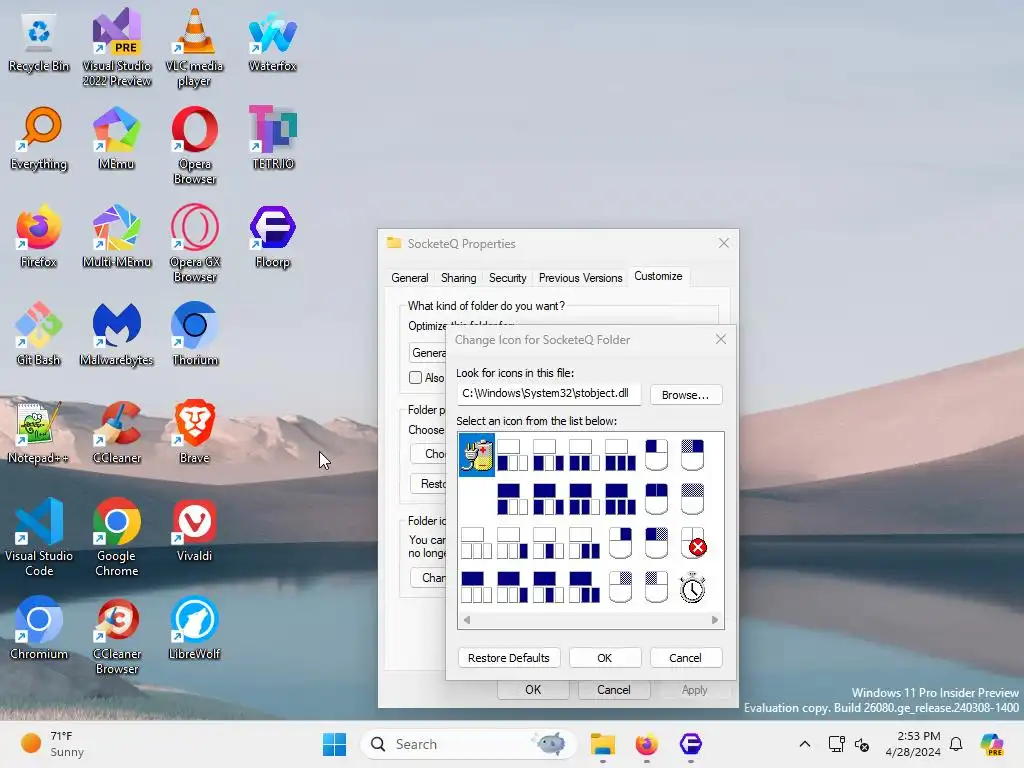
Task: Launch TETR.IO desktop shortcut
Action: click(x=272, y=139)
